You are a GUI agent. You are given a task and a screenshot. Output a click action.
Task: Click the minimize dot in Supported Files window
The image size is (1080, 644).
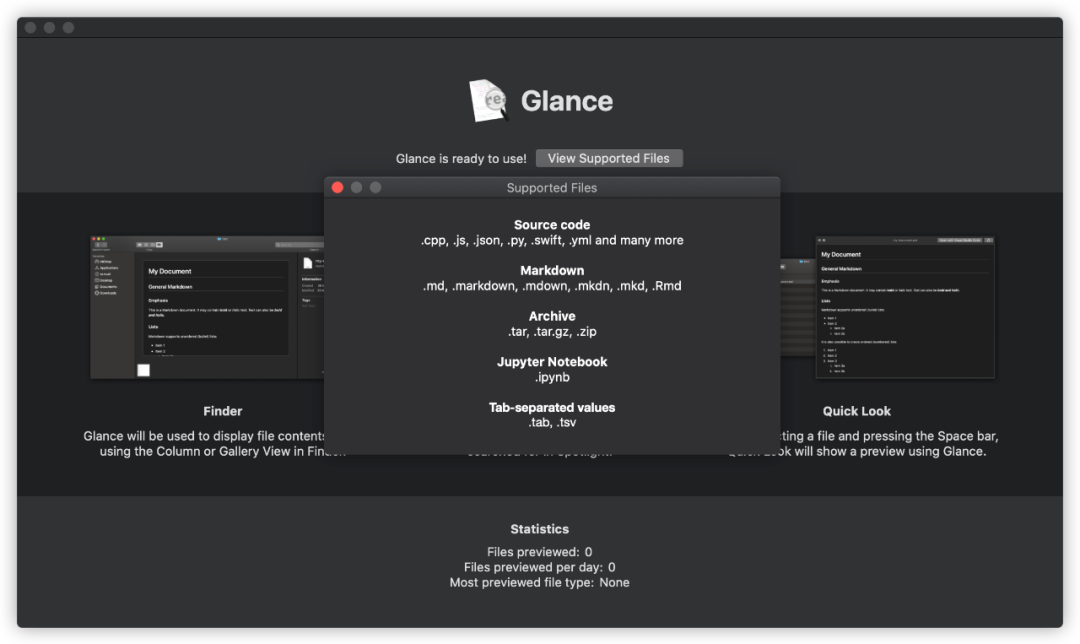click(356, 187)
